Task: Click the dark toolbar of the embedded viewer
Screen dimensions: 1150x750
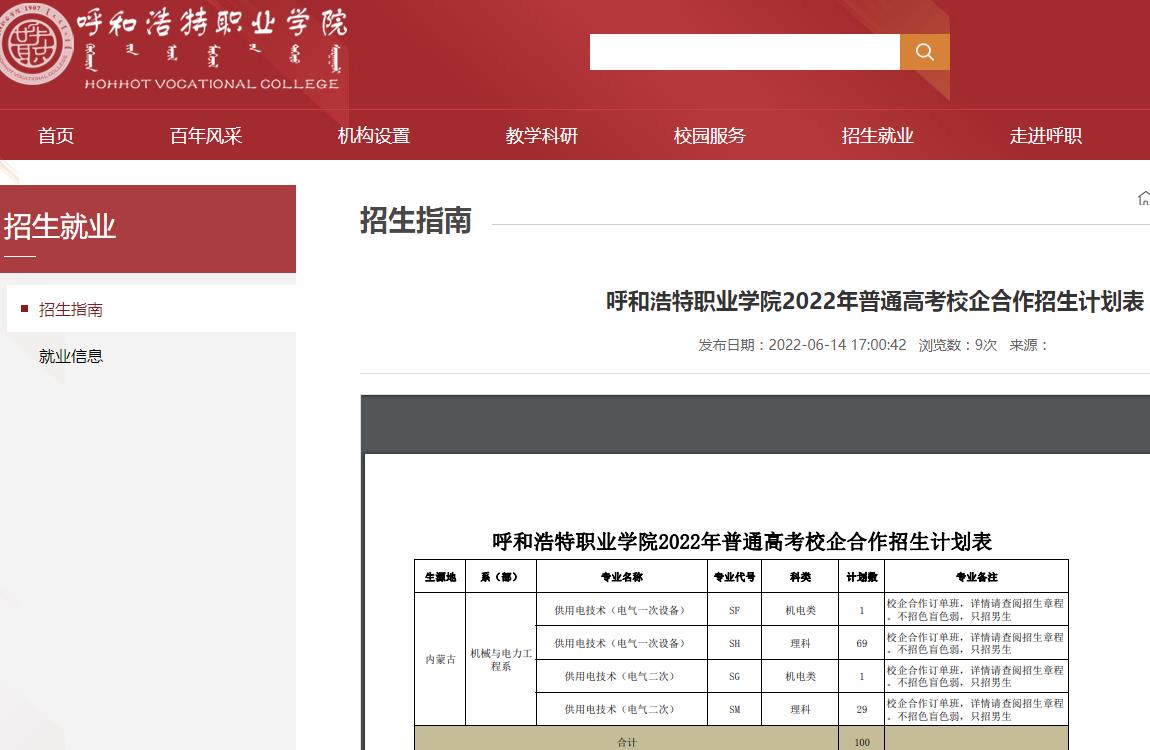Action: (755, 424)
